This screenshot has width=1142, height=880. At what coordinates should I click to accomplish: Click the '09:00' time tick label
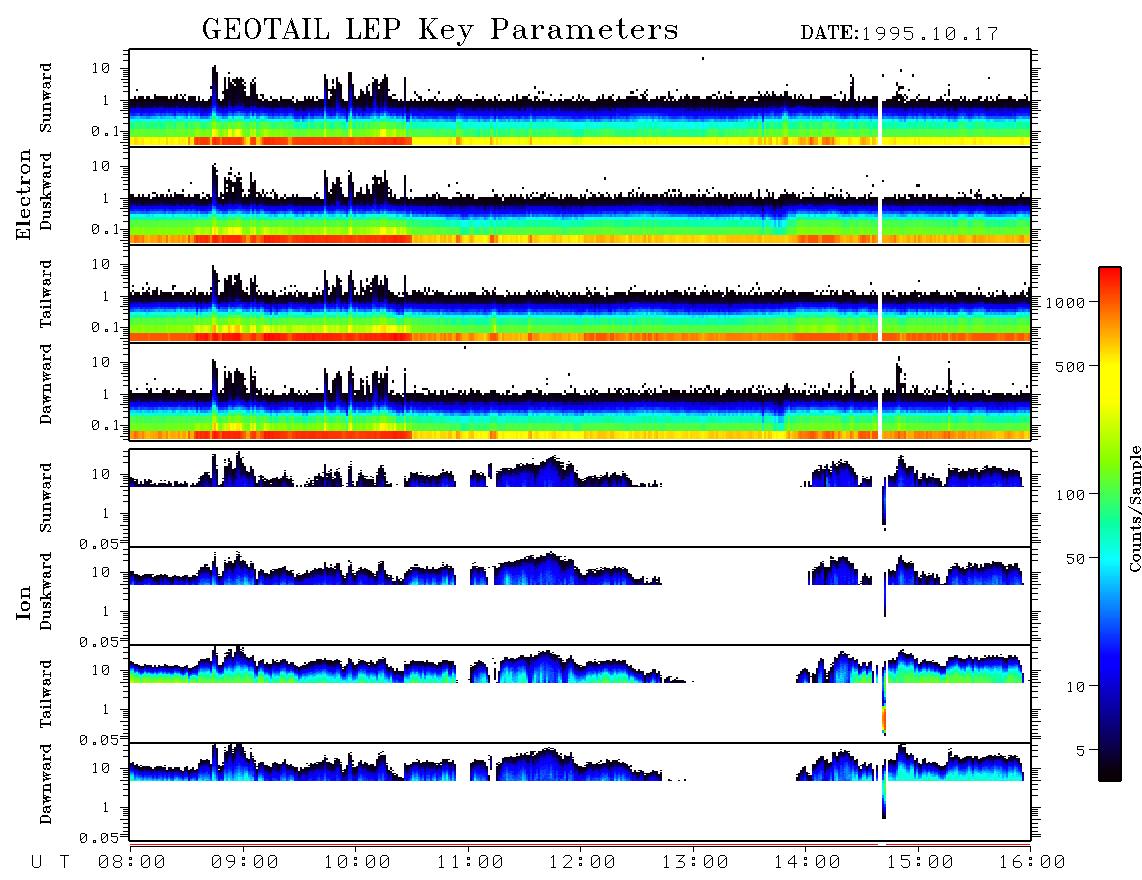(x=245, y=862)
